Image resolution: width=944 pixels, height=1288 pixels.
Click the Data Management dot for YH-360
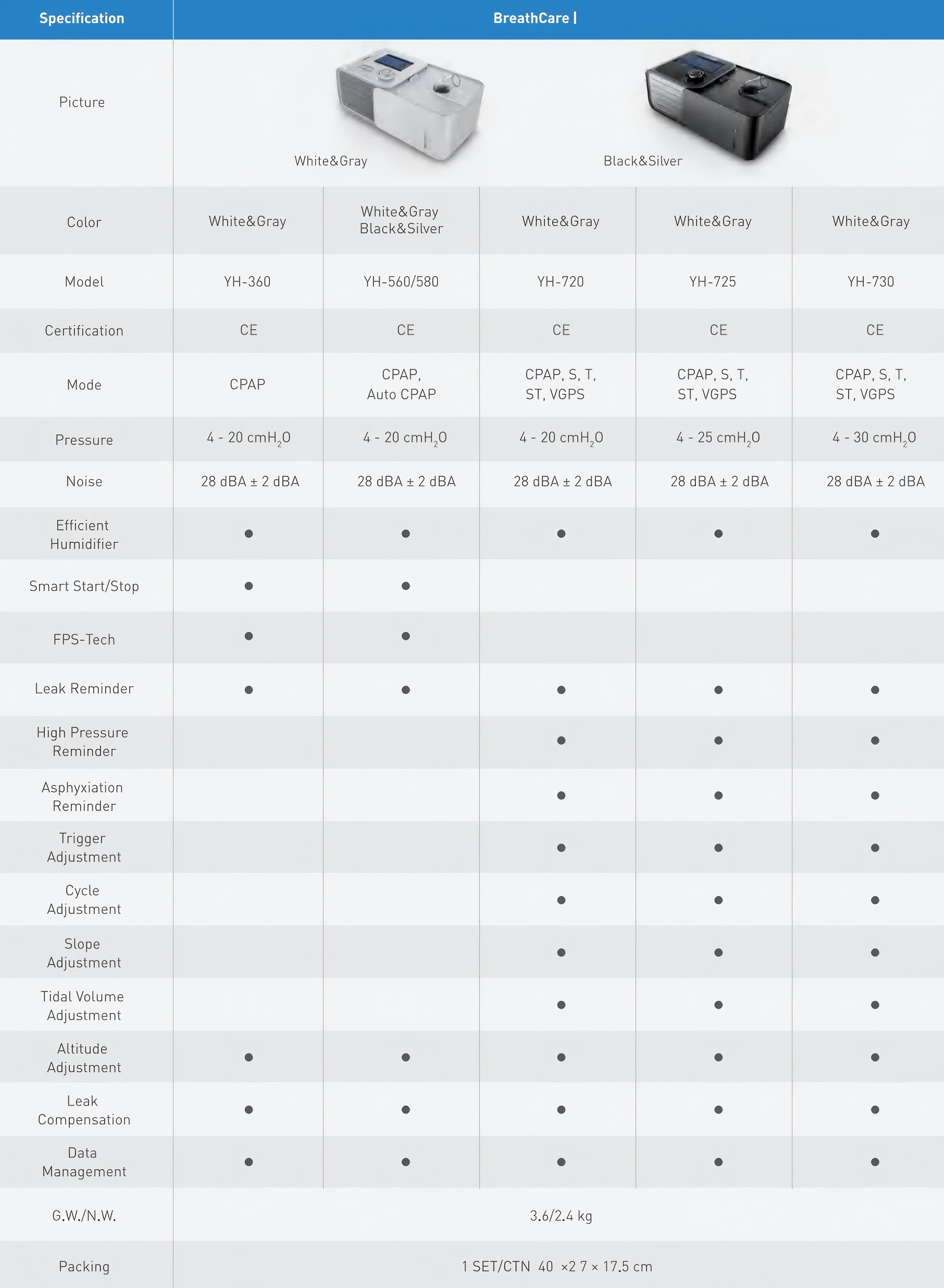coord(249,1162)
